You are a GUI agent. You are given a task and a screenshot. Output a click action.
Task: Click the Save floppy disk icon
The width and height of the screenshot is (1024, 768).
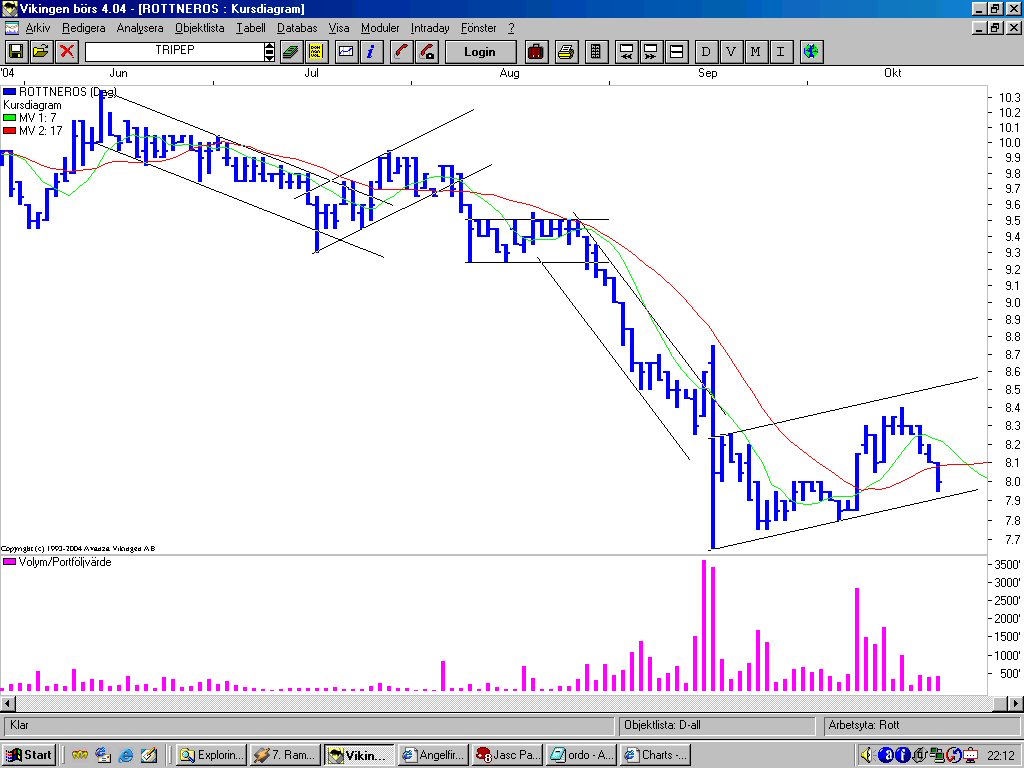tap(16, 52)
